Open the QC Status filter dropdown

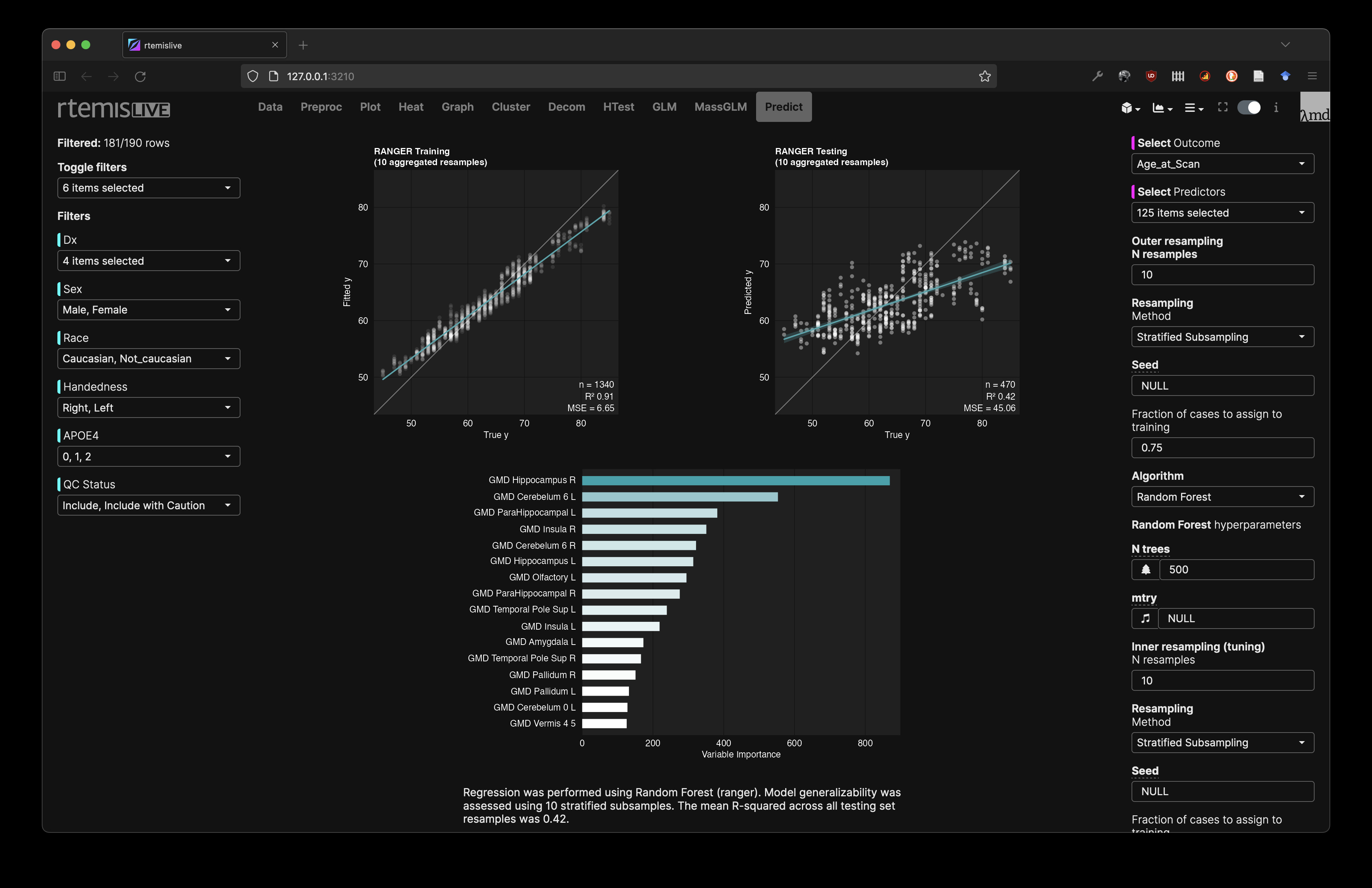(148, 506)
